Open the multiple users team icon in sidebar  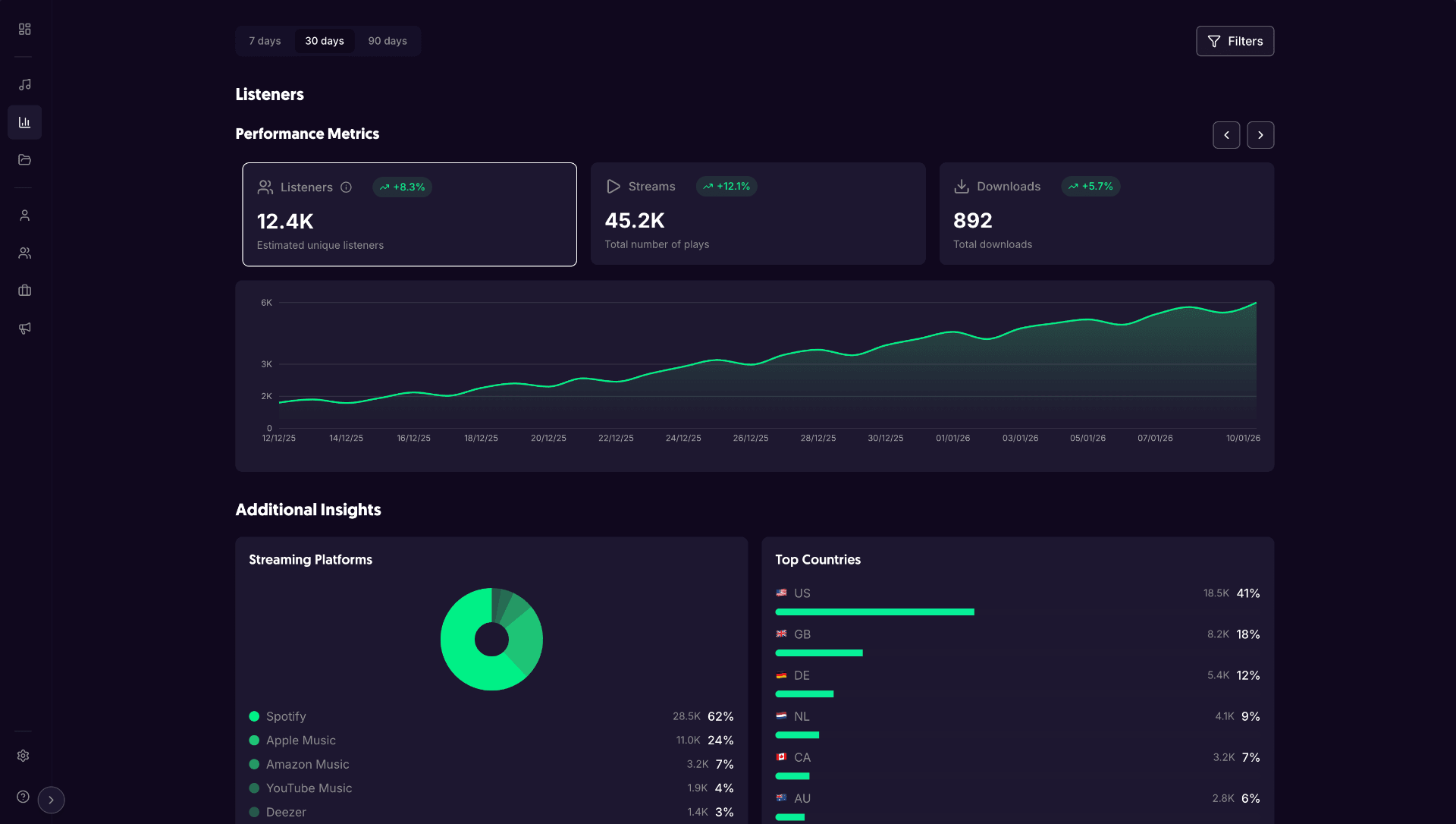click(24, 253)
